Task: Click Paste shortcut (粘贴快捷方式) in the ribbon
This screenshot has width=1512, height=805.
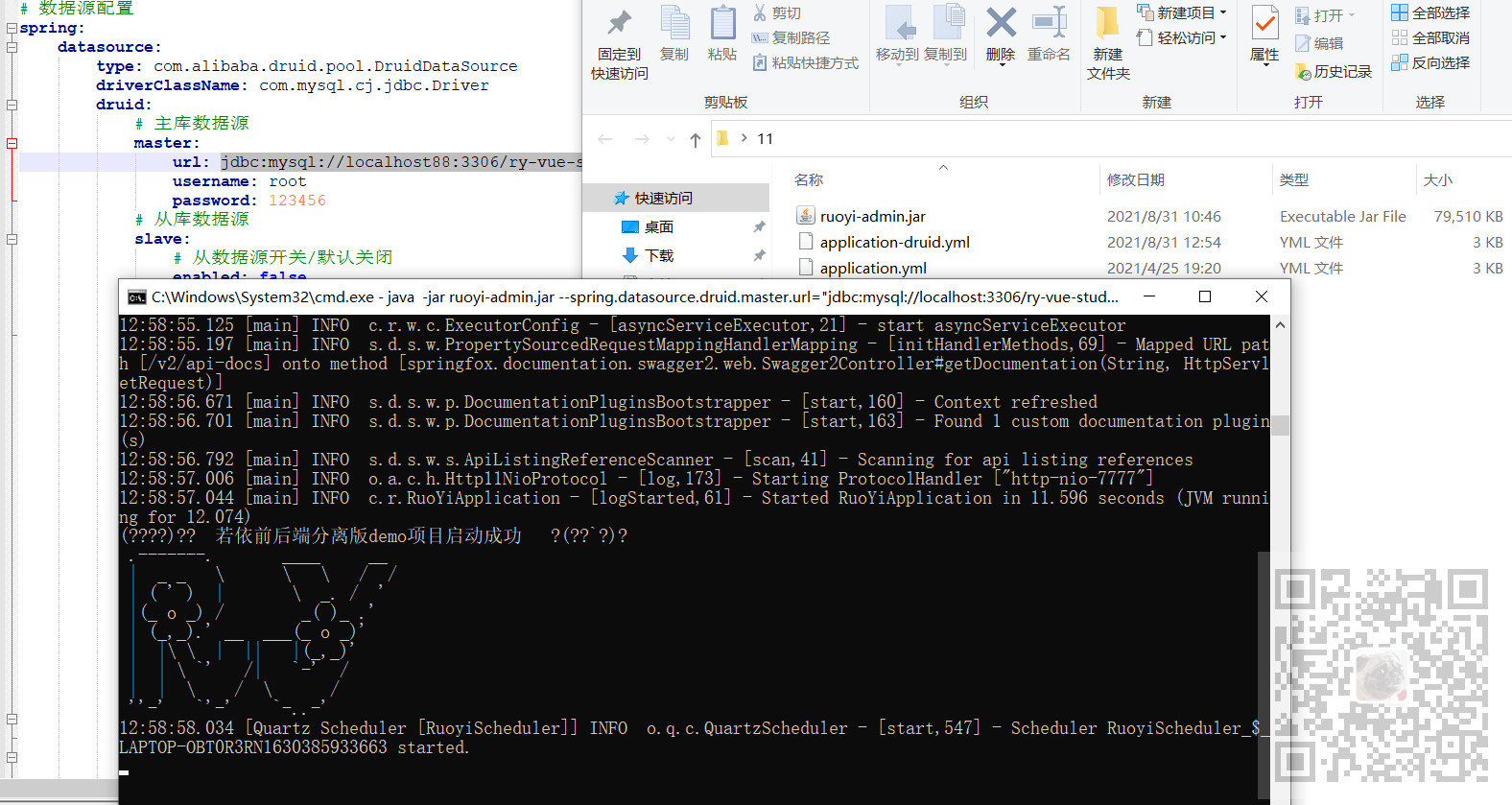Action: 805,63
